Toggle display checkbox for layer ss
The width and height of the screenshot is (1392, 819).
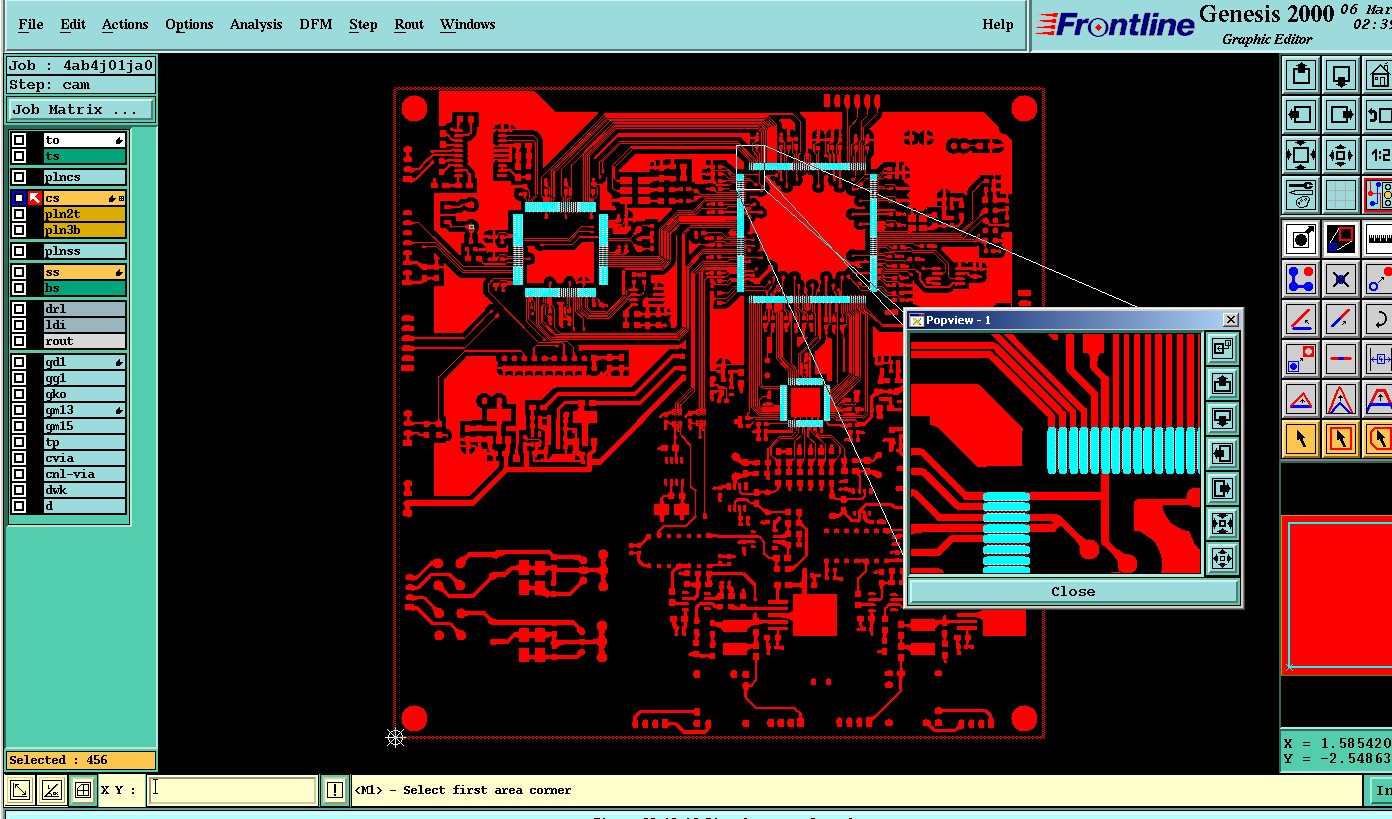19,272
